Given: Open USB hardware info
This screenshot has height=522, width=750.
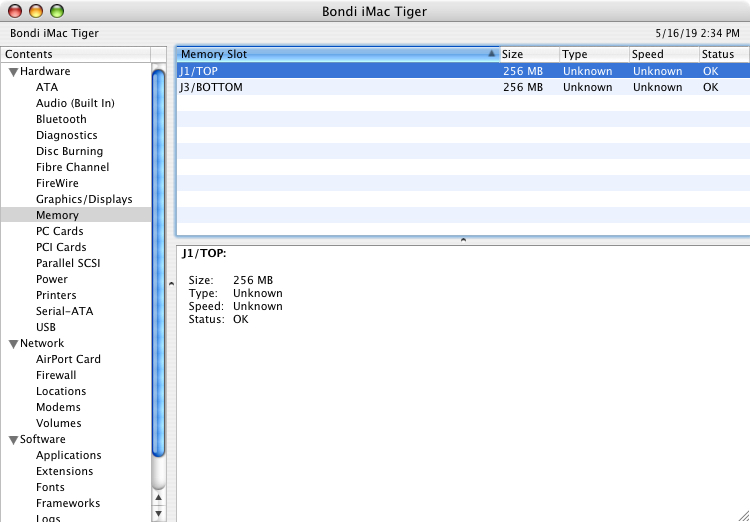Looking at the screenshot, I should tap(45, 327).
